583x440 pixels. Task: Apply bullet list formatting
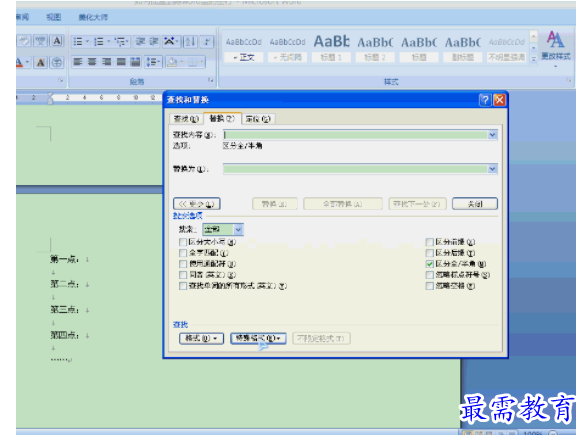click(77, 41)
